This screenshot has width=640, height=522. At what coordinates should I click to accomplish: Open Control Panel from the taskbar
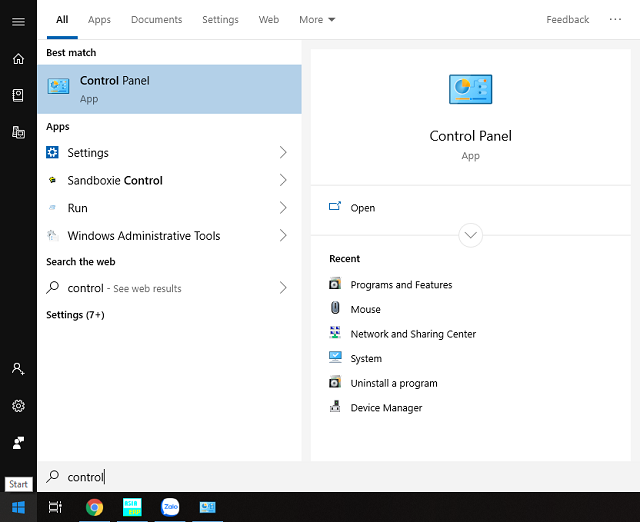pos(207,507)
